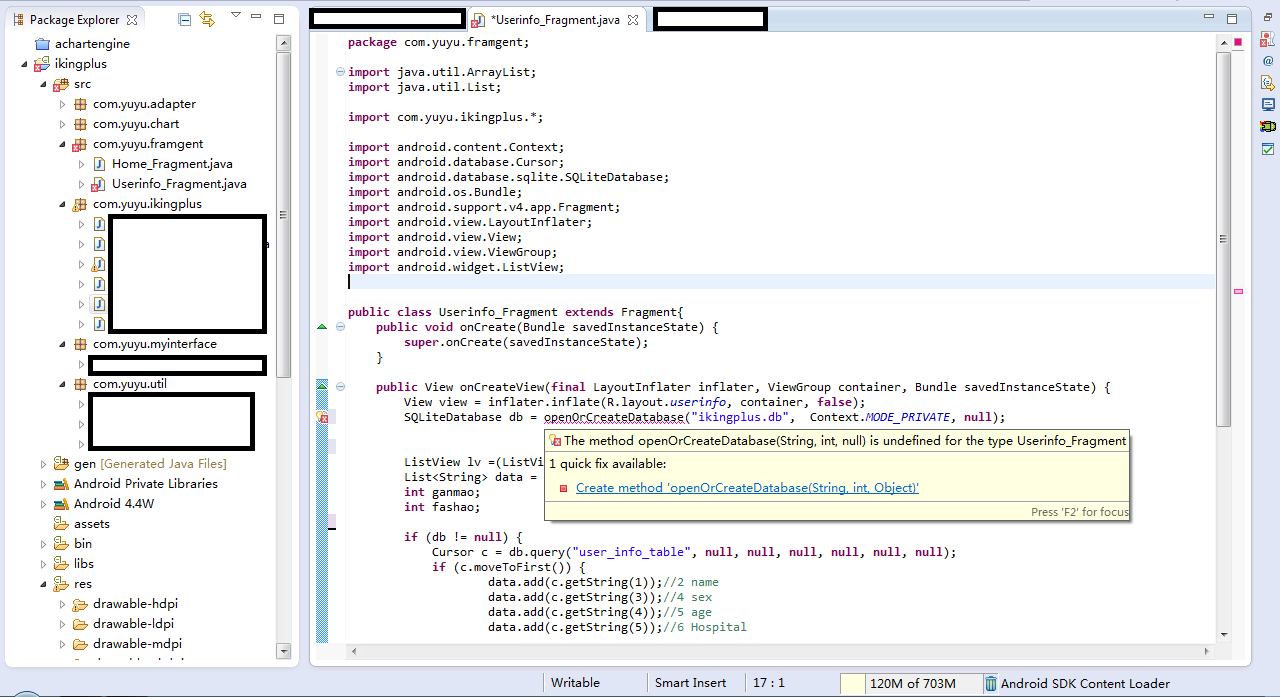The height and width of the screenshot is (697, 1280).
Task: Open the Android robot view in right trim
Action: pos(1268,127)
